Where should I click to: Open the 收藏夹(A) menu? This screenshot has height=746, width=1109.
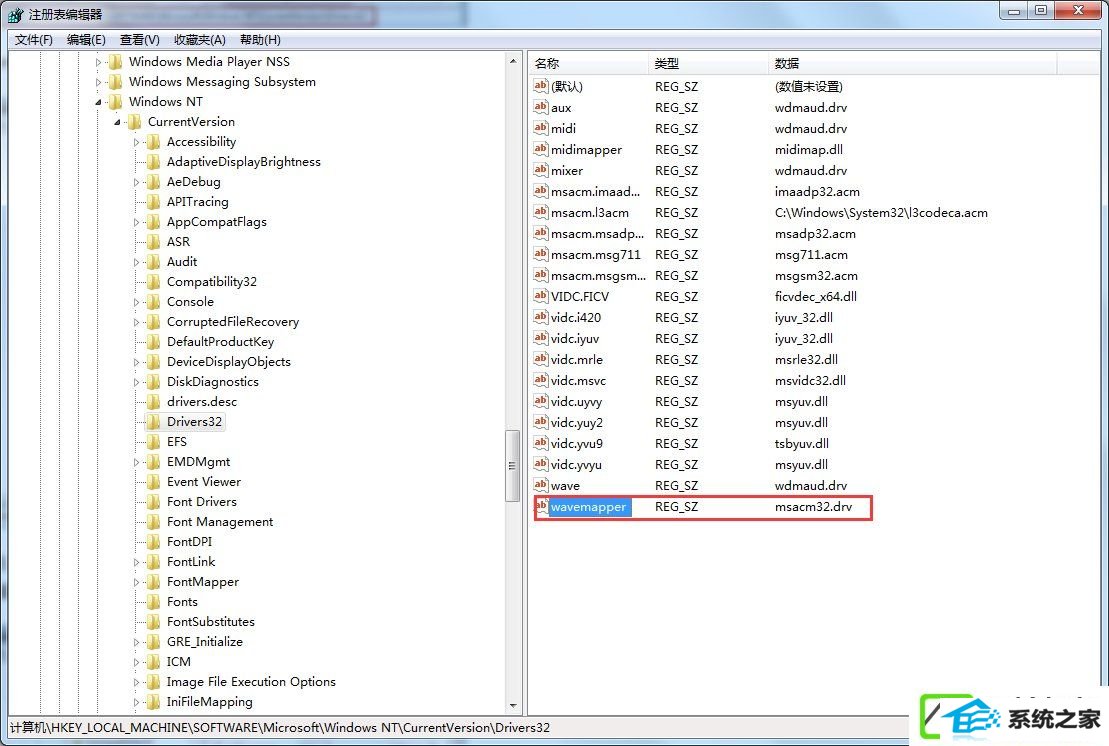pos(199,40)
